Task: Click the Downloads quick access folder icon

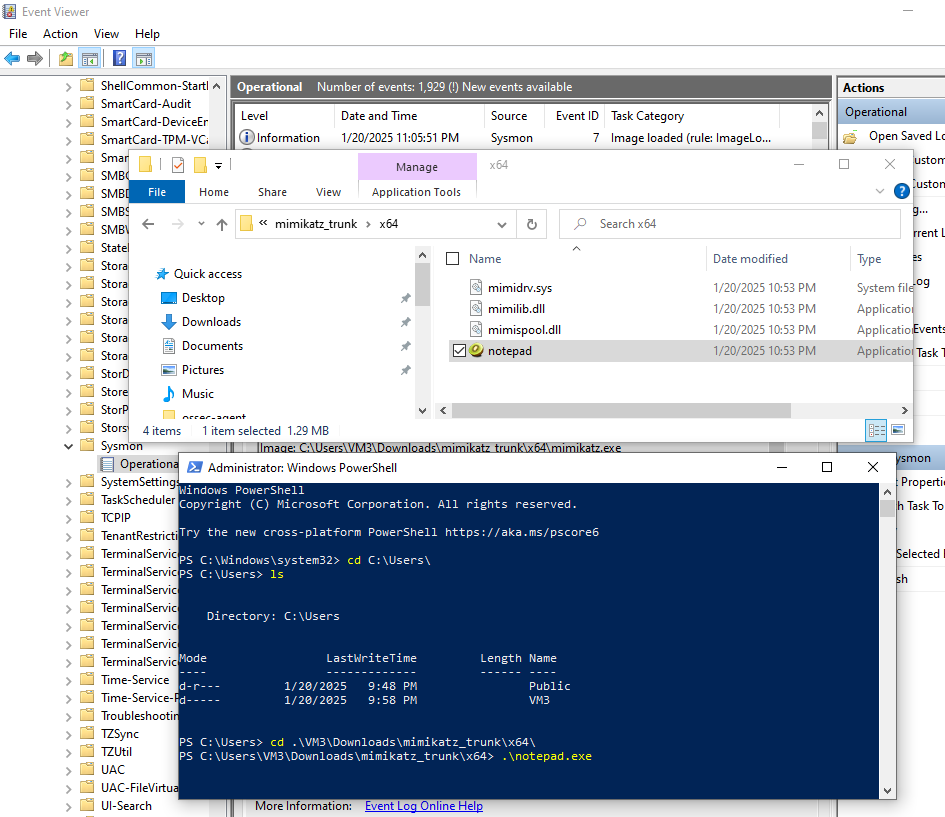Action: pyautogui.click(x=169, y=322)
